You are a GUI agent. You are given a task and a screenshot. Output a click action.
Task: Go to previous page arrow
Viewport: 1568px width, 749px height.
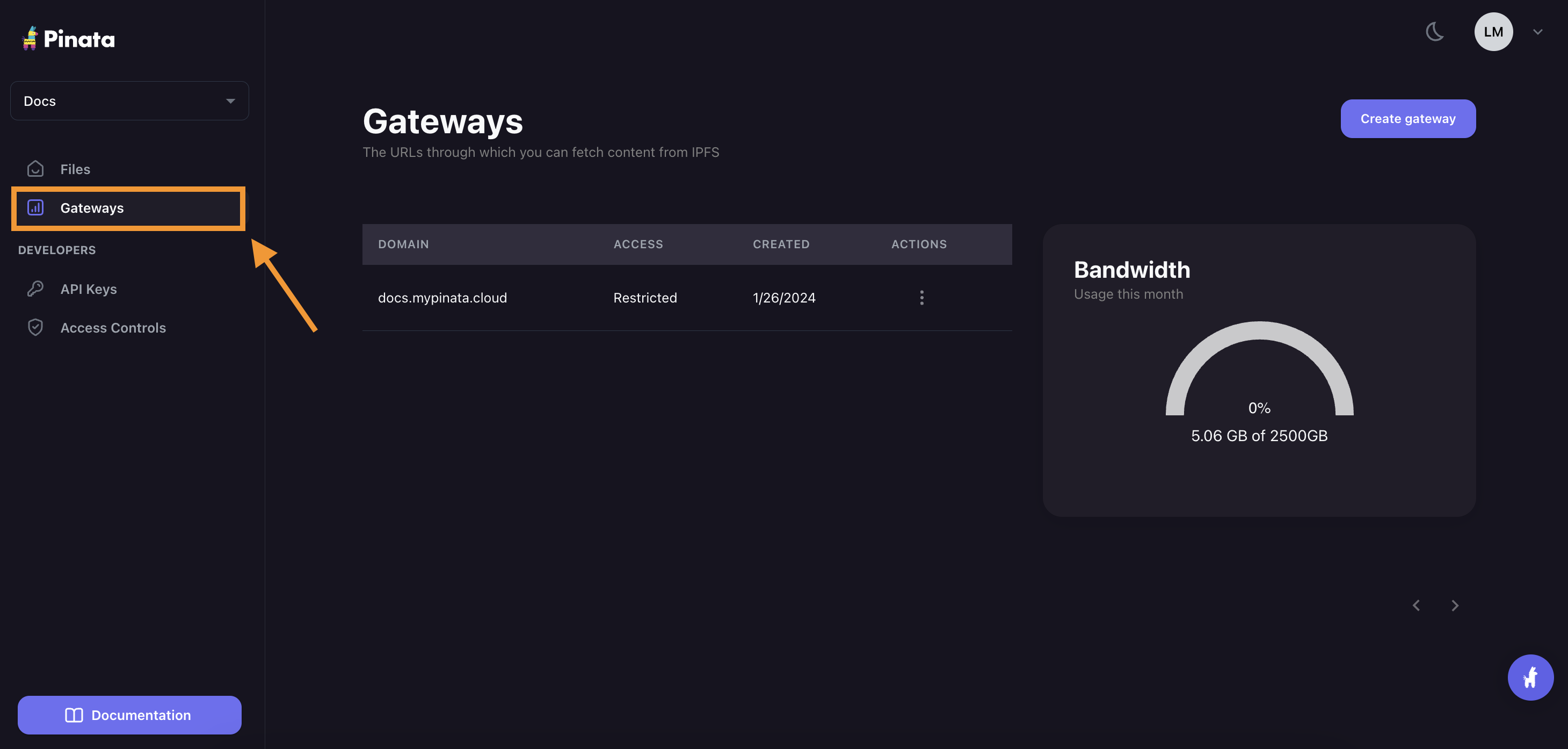(x=1416, y=606)
